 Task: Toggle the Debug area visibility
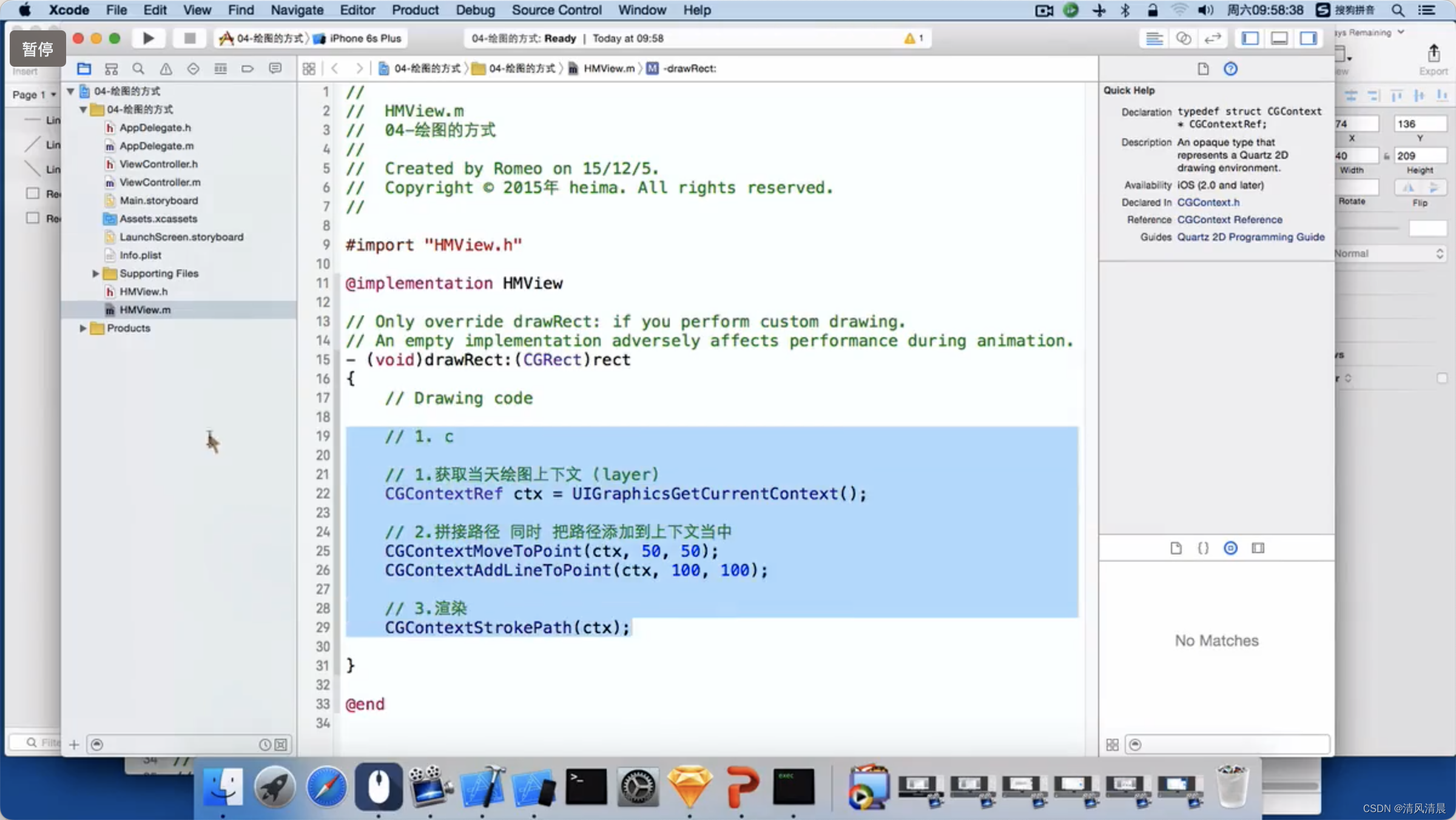coord(1279,38)
